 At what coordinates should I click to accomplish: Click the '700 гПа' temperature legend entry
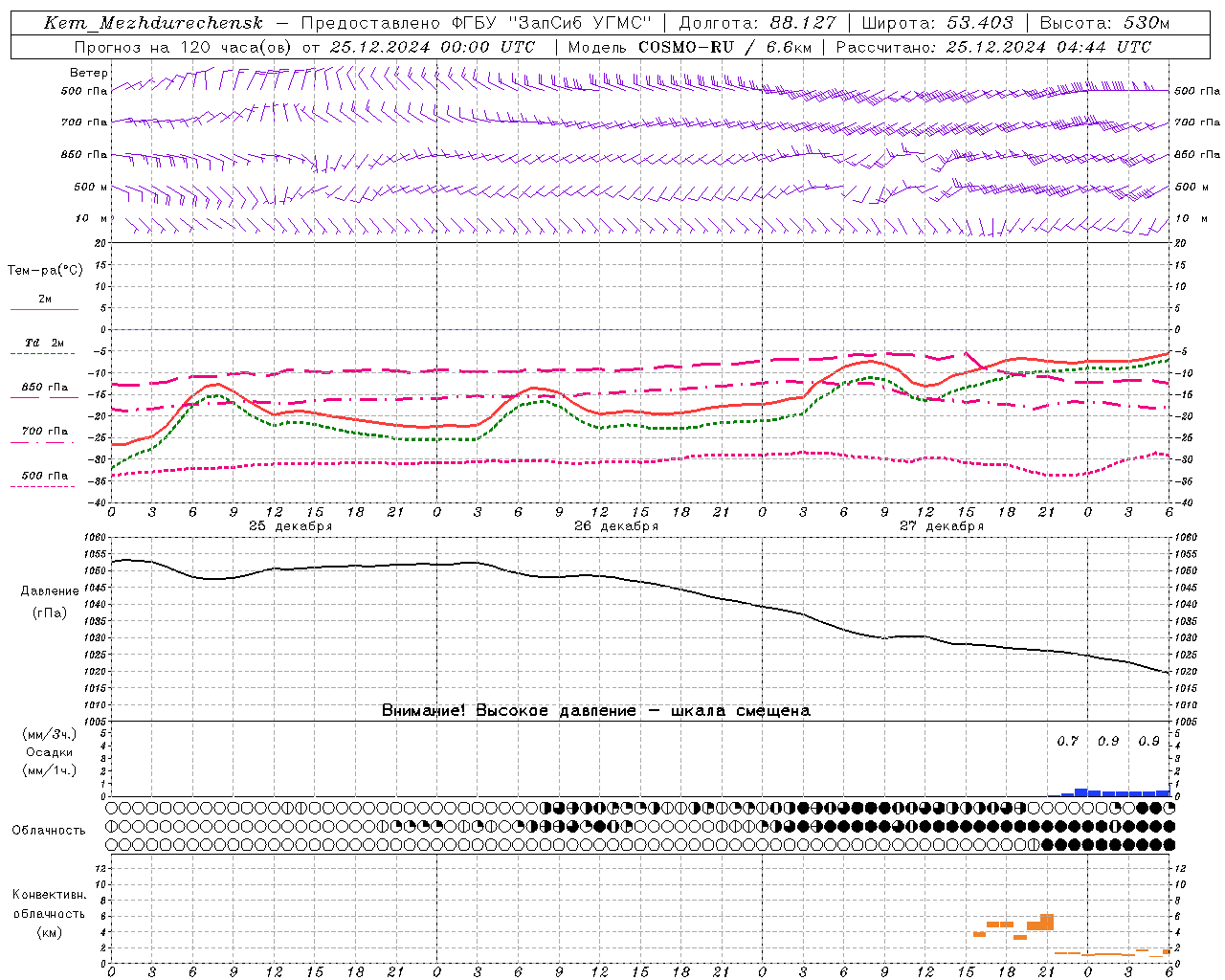(45, 432)
